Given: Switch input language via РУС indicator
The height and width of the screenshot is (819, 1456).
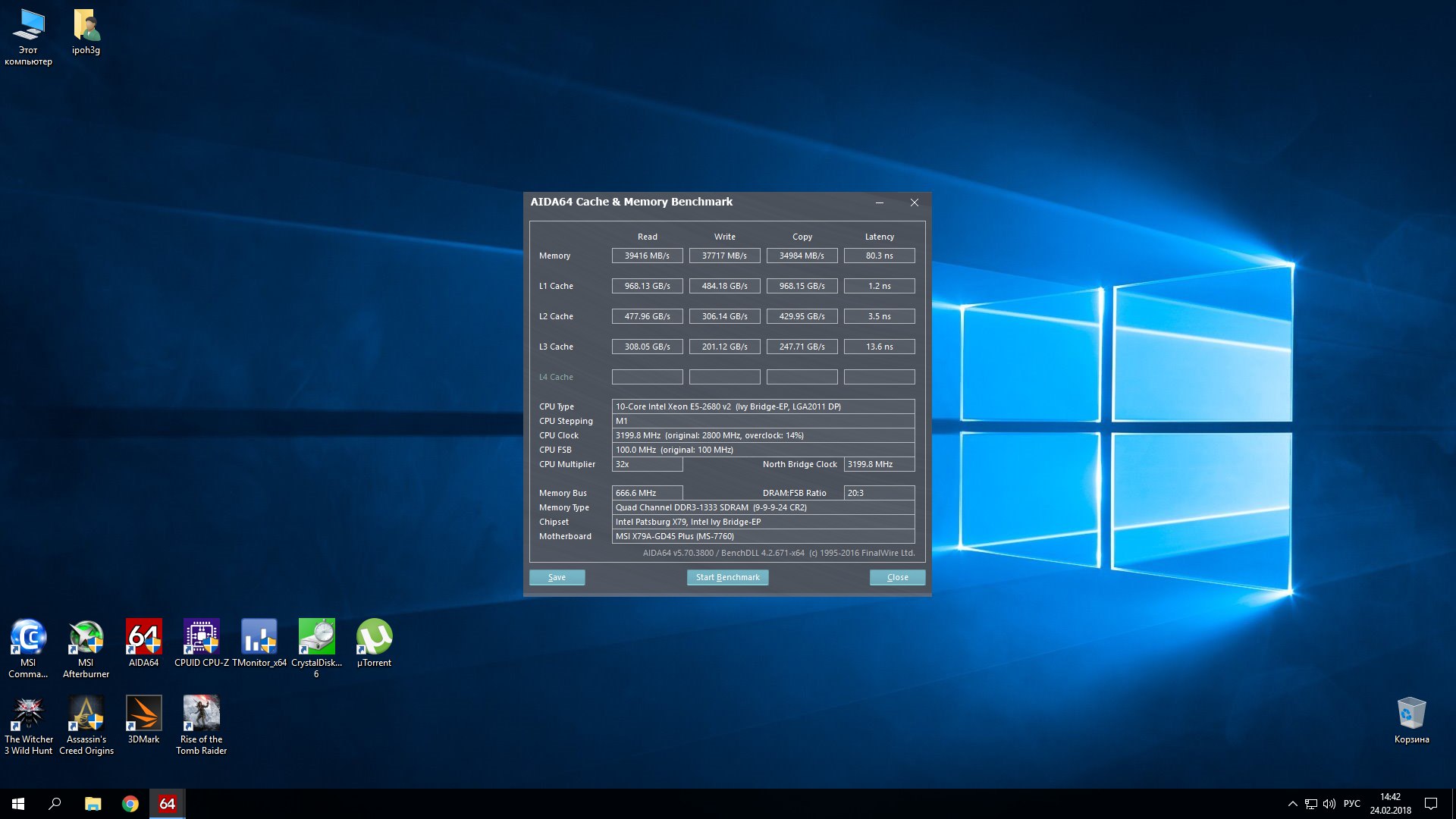Looking at the screenshot, I should (x=1352, y=804).
